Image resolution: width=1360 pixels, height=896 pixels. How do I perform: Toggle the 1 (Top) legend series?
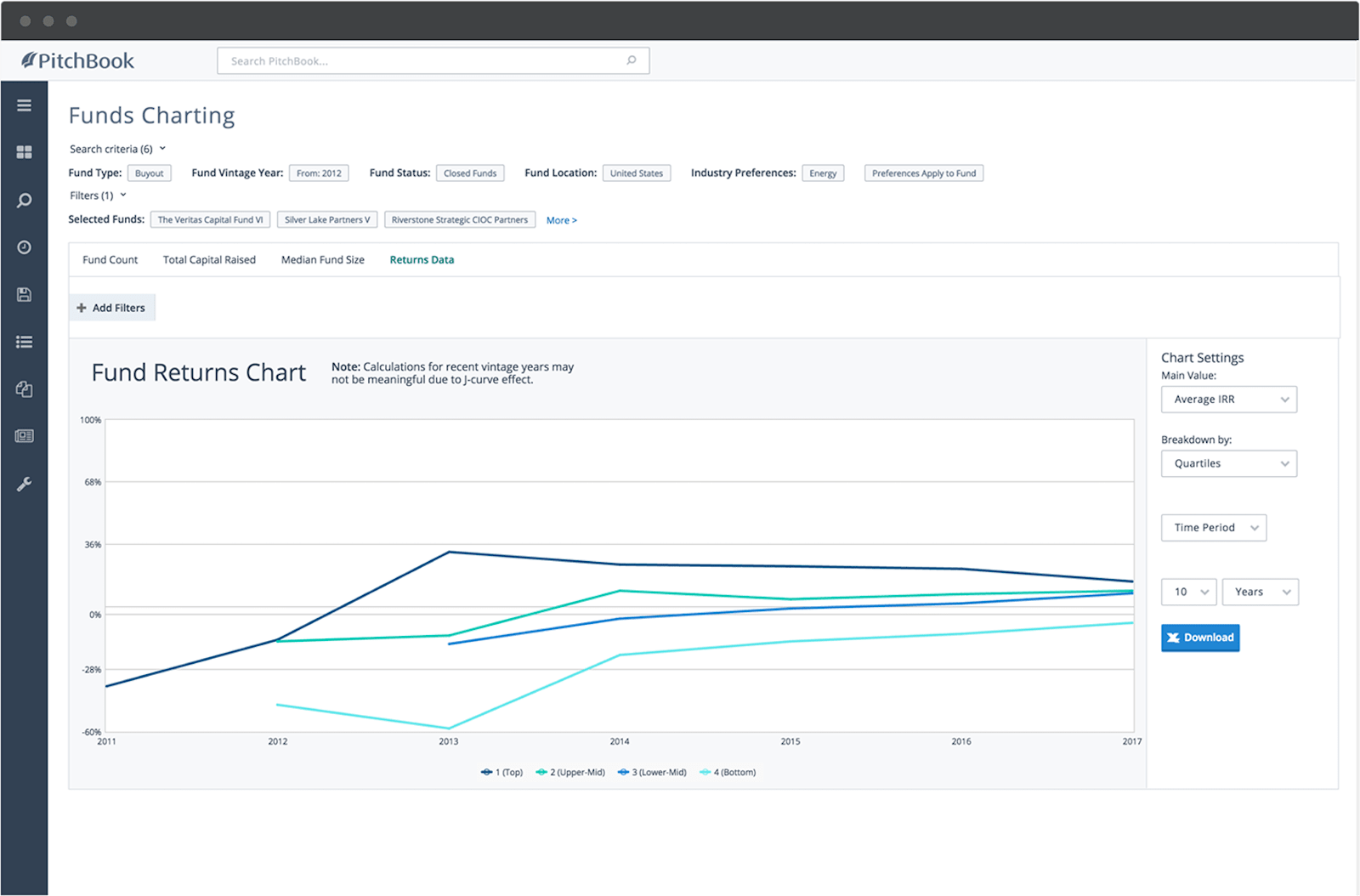pos(502,773)
